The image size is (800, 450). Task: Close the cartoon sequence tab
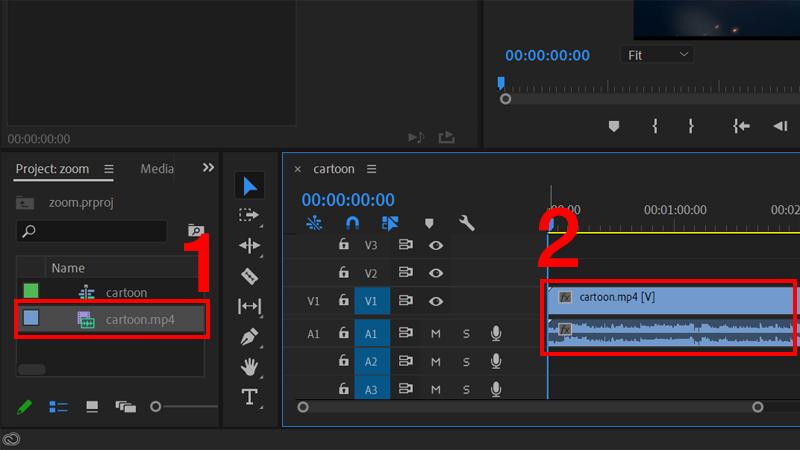click(297, 169)
